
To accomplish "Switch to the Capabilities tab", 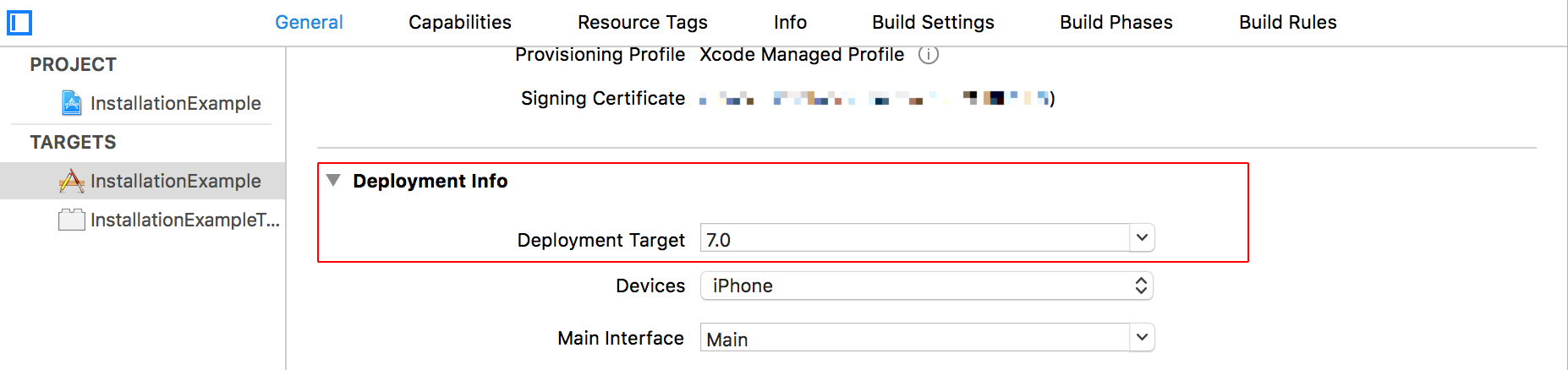I will click(460, 22).
